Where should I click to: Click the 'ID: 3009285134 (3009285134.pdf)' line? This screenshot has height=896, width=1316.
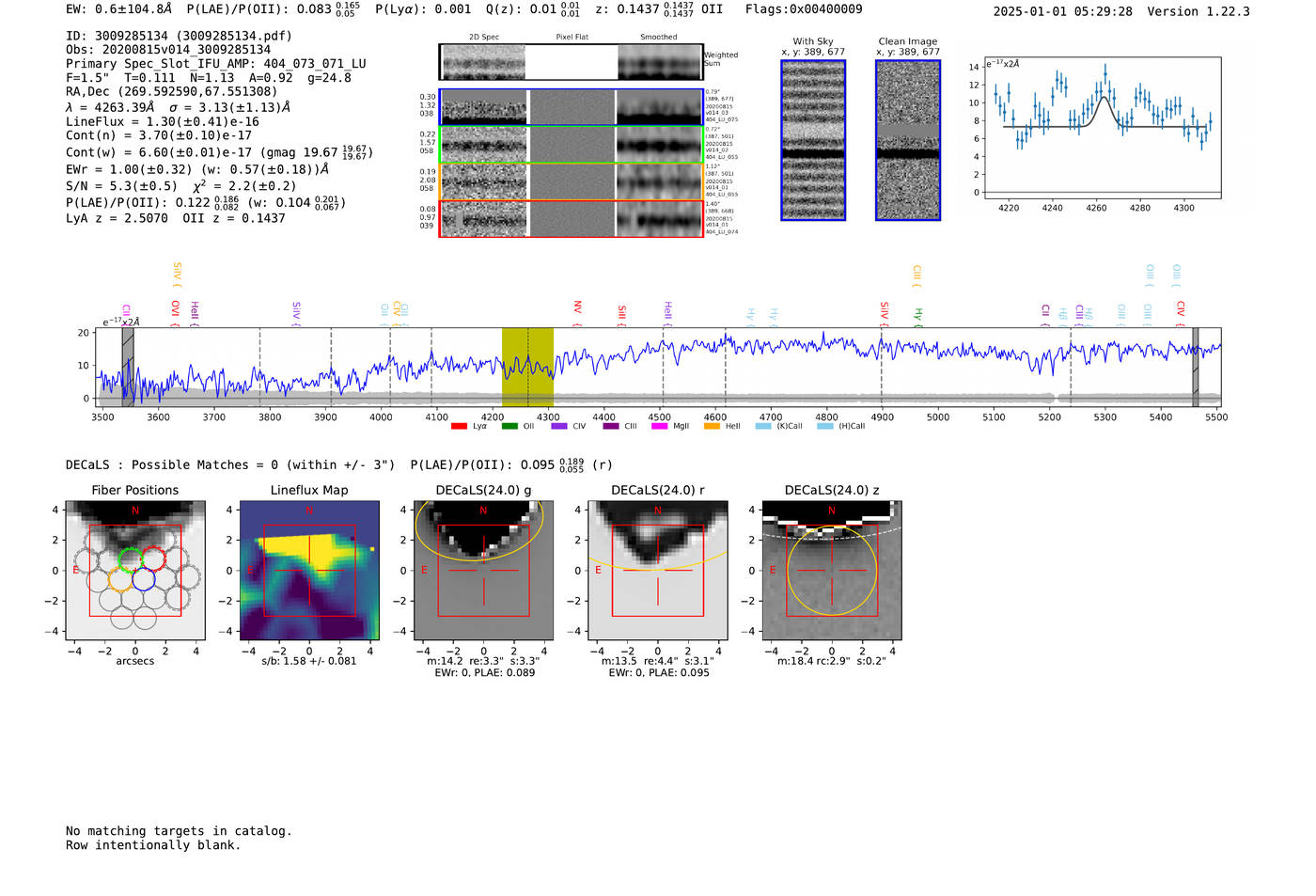tap(179, 36)
